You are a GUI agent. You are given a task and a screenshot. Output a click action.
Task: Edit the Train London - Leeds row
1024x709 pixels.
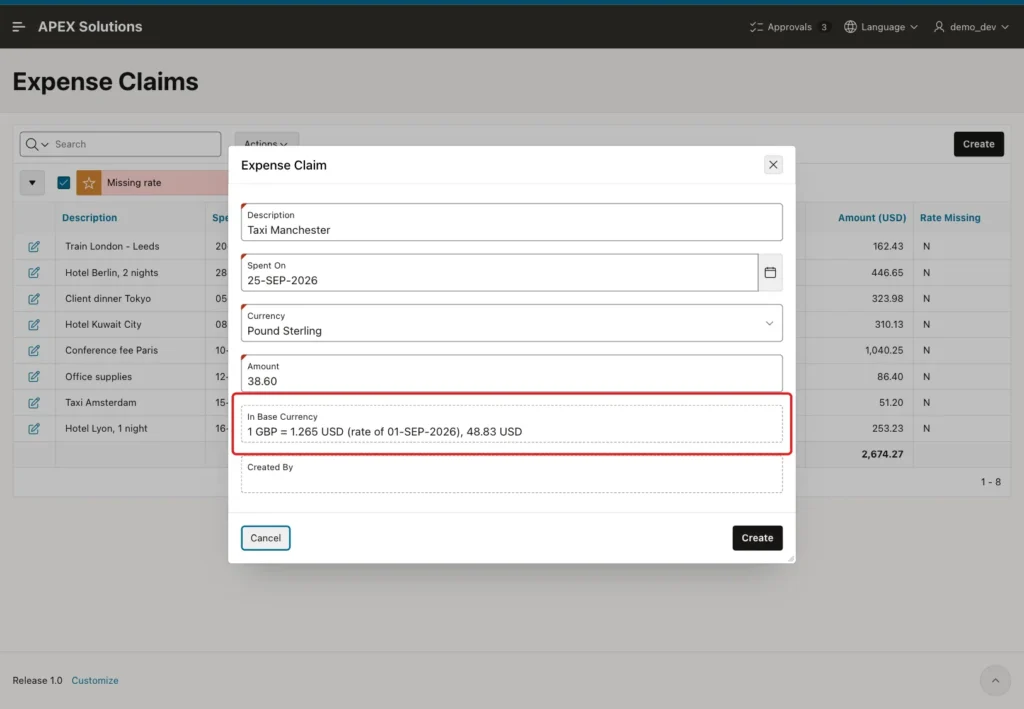click(34, 247)
